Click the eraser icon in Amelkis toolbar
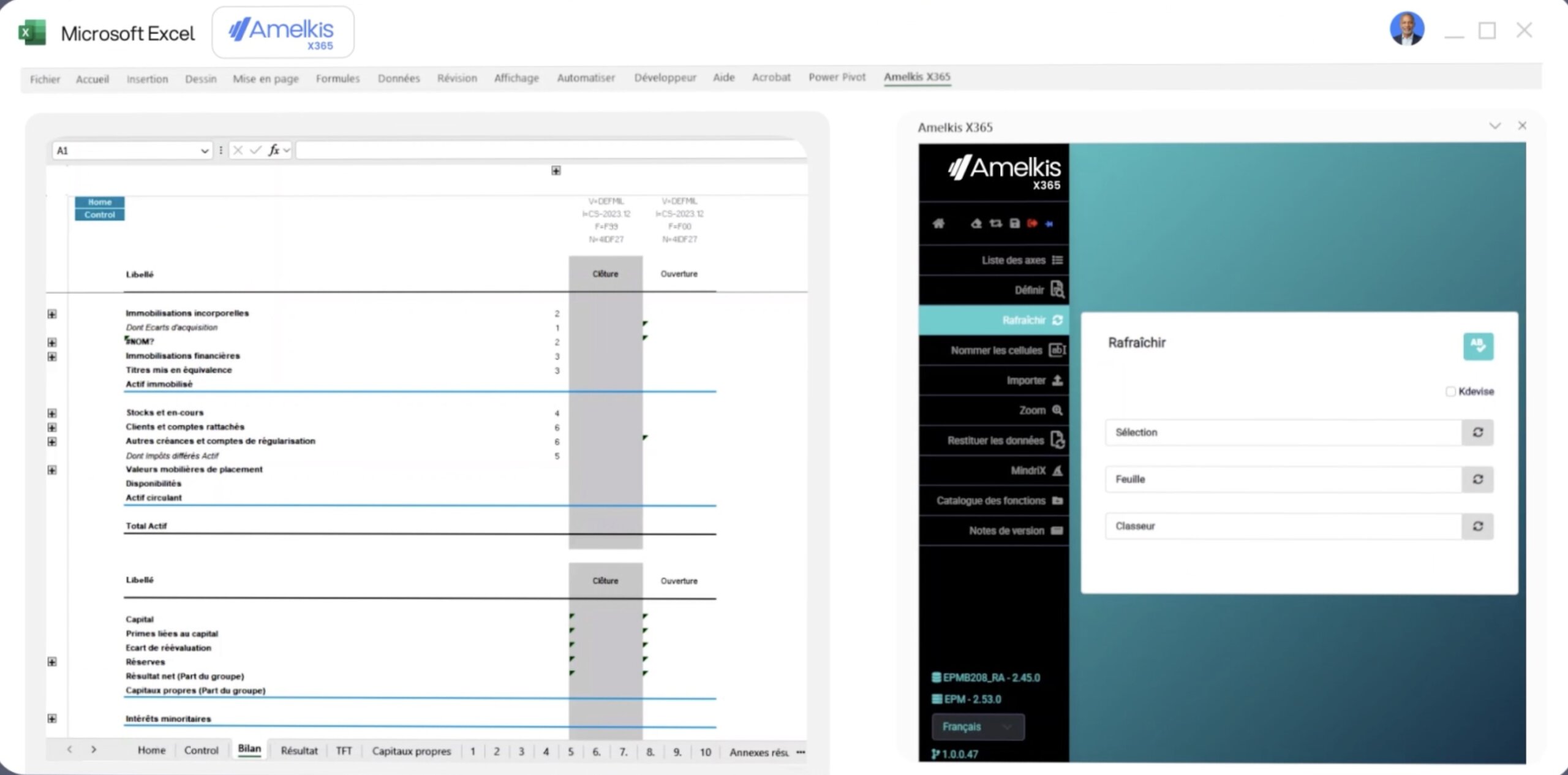Screen dimensions: 1568x775 [x=976, y=224]
